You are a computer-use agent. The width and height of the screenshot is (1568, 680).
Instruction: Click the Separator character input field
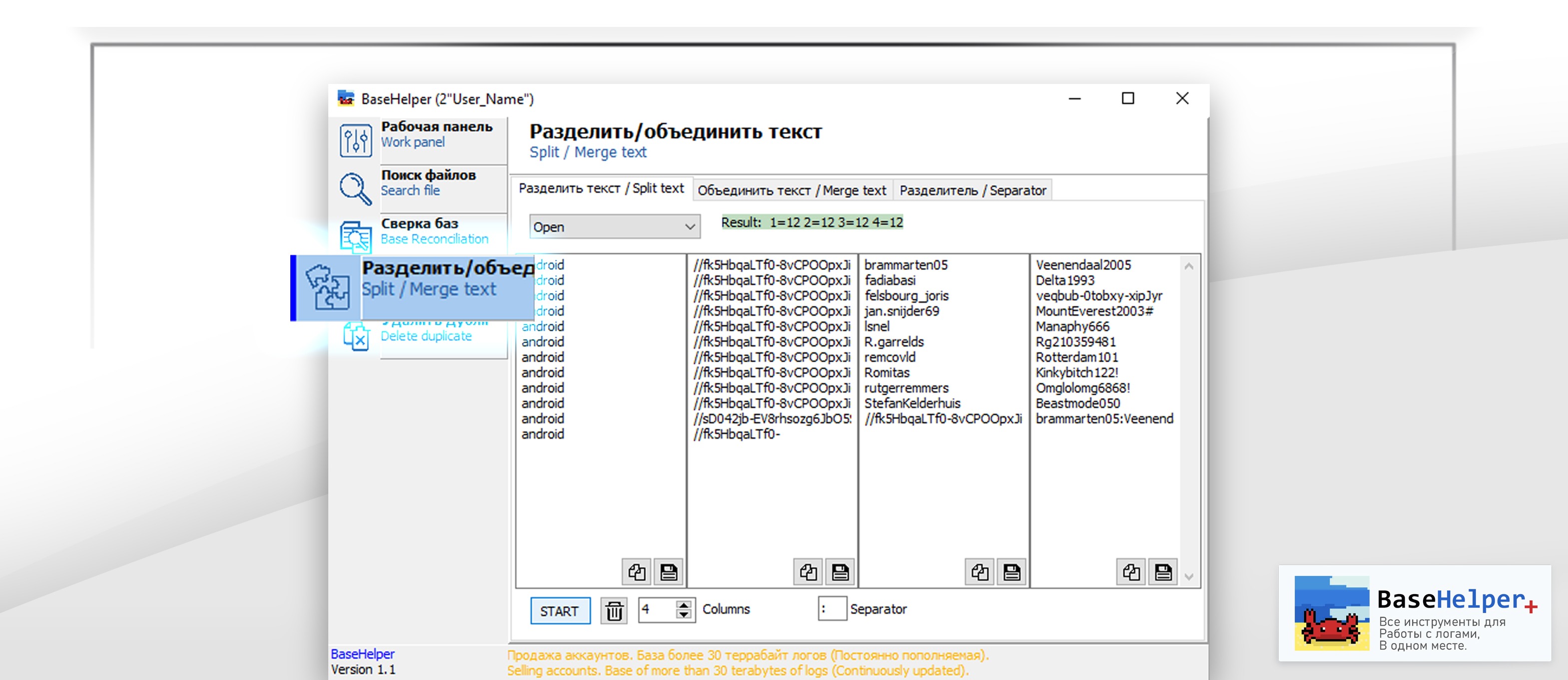(831, 609)
